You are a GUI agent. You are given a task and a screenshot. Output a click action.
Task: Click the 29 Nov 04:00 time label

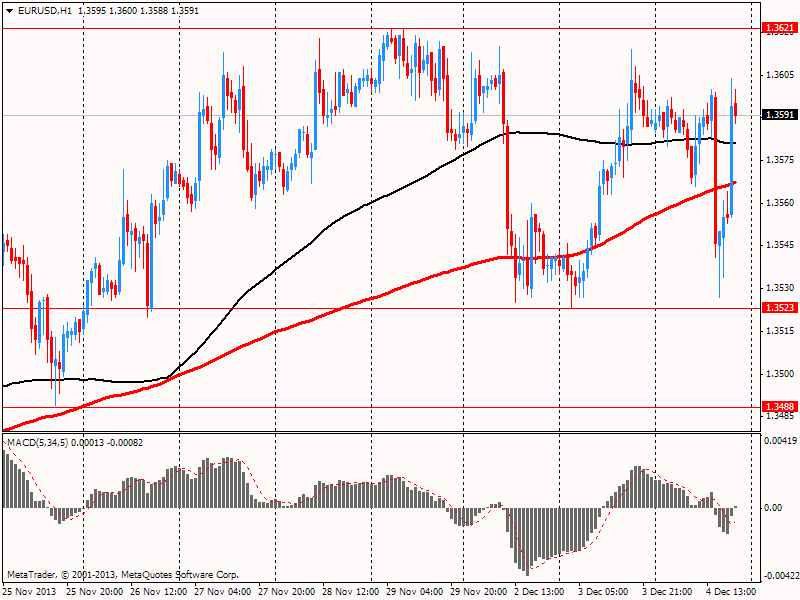coord(415,592)
